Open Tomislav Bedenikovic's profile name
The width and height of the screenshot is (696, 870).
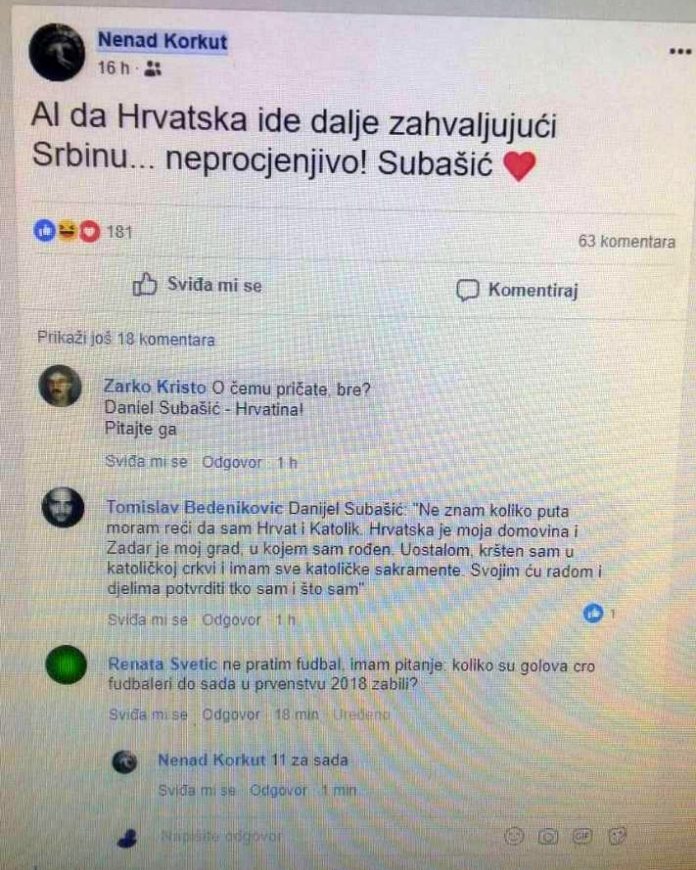click(x=194, y=507)
